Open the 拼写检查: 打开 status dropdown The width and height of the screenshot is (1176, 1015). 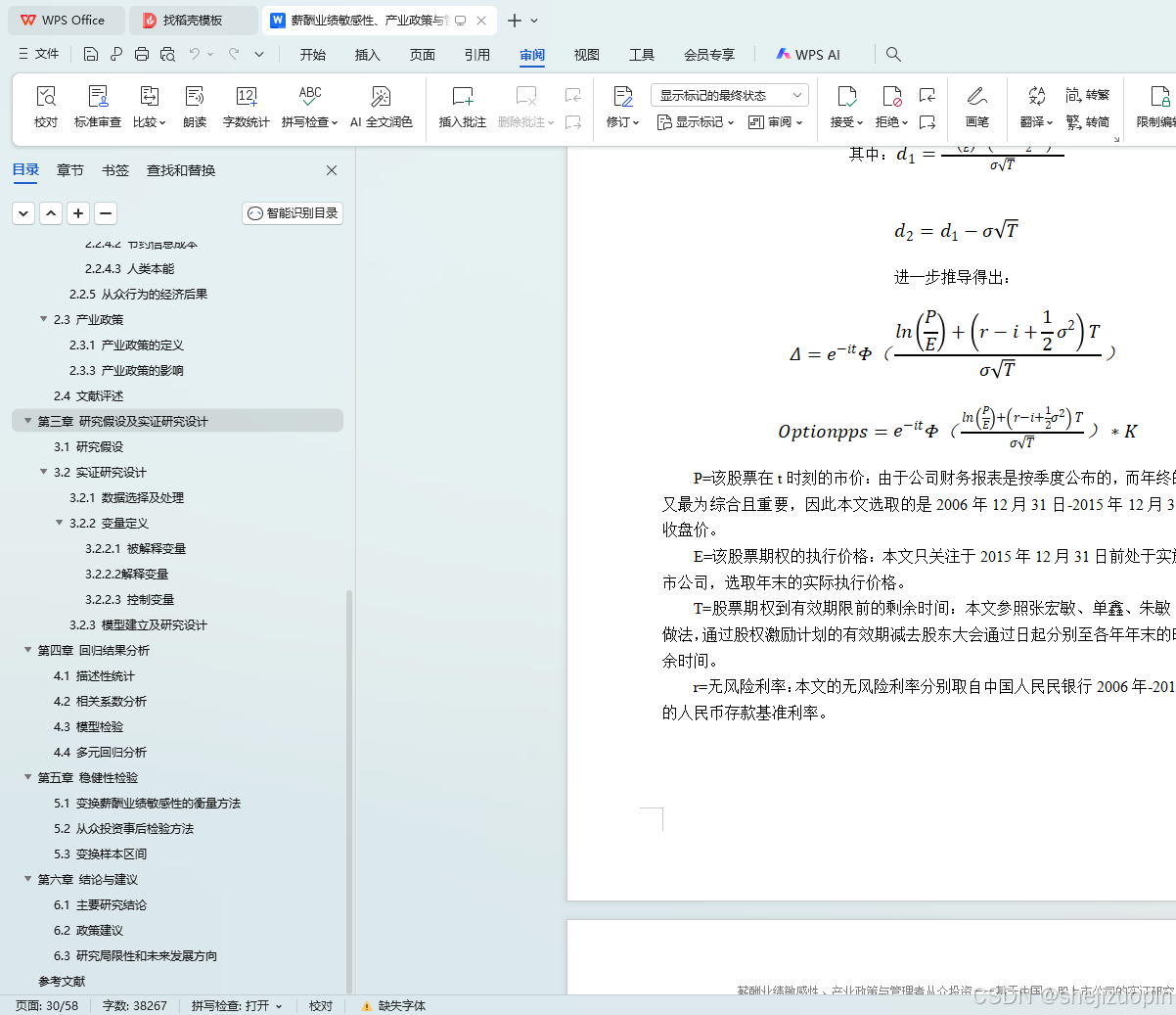coord(237,1005)
